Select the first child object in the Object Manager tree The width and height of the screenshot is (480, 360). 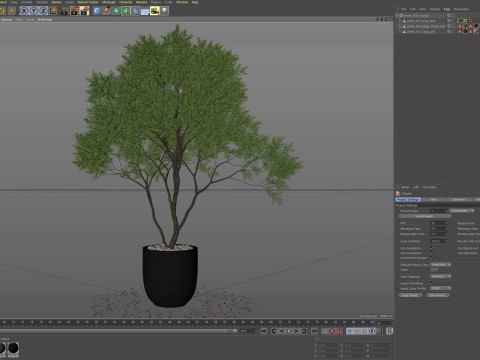(x=421, y=21)
